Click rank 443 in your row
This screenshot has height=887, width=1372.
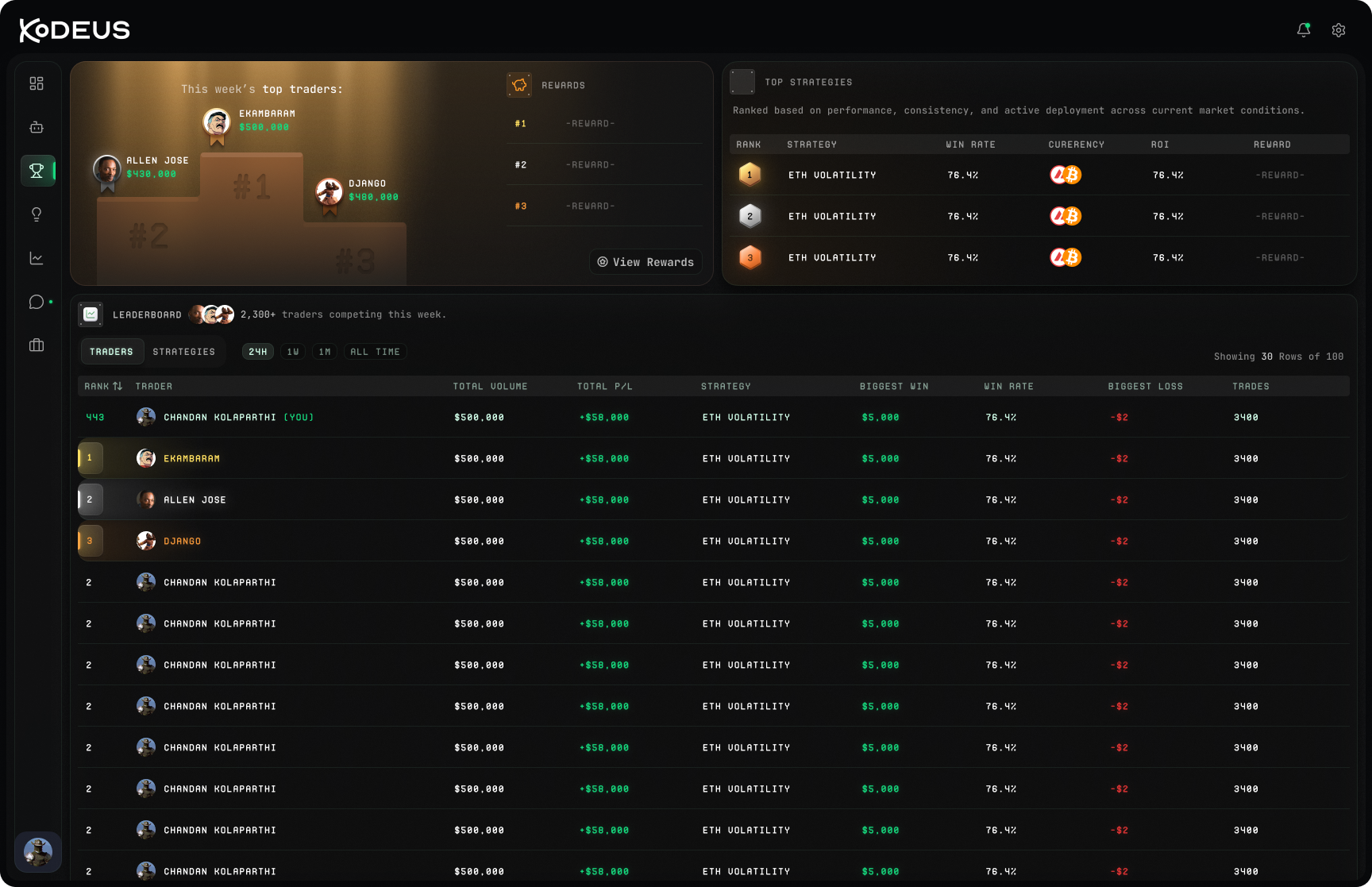tap(95, 418)
